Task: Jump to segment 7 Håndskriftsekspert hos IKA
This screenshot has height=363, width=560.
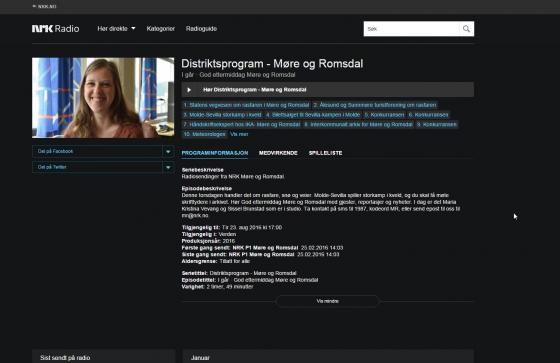Action: click(x=242, y=124)
